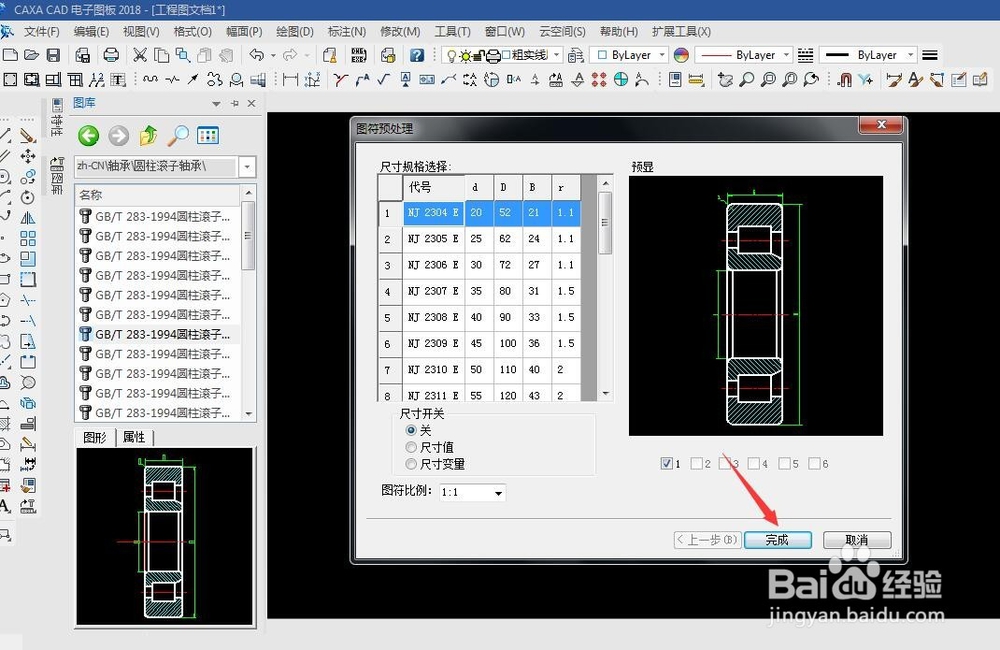
Task: Open the 标注(N) menu
Action: (346, 31)
